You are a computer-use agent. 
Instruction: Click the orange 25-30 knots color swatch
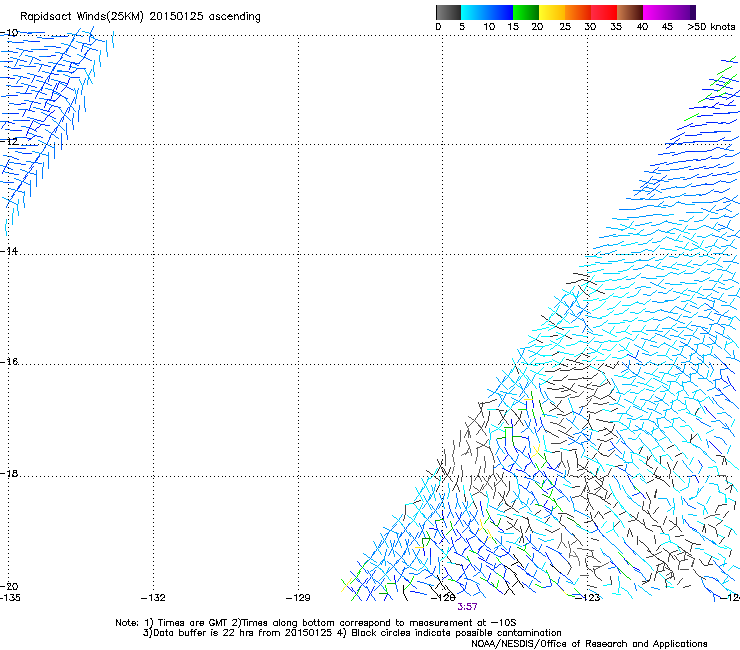click(578, 12)
